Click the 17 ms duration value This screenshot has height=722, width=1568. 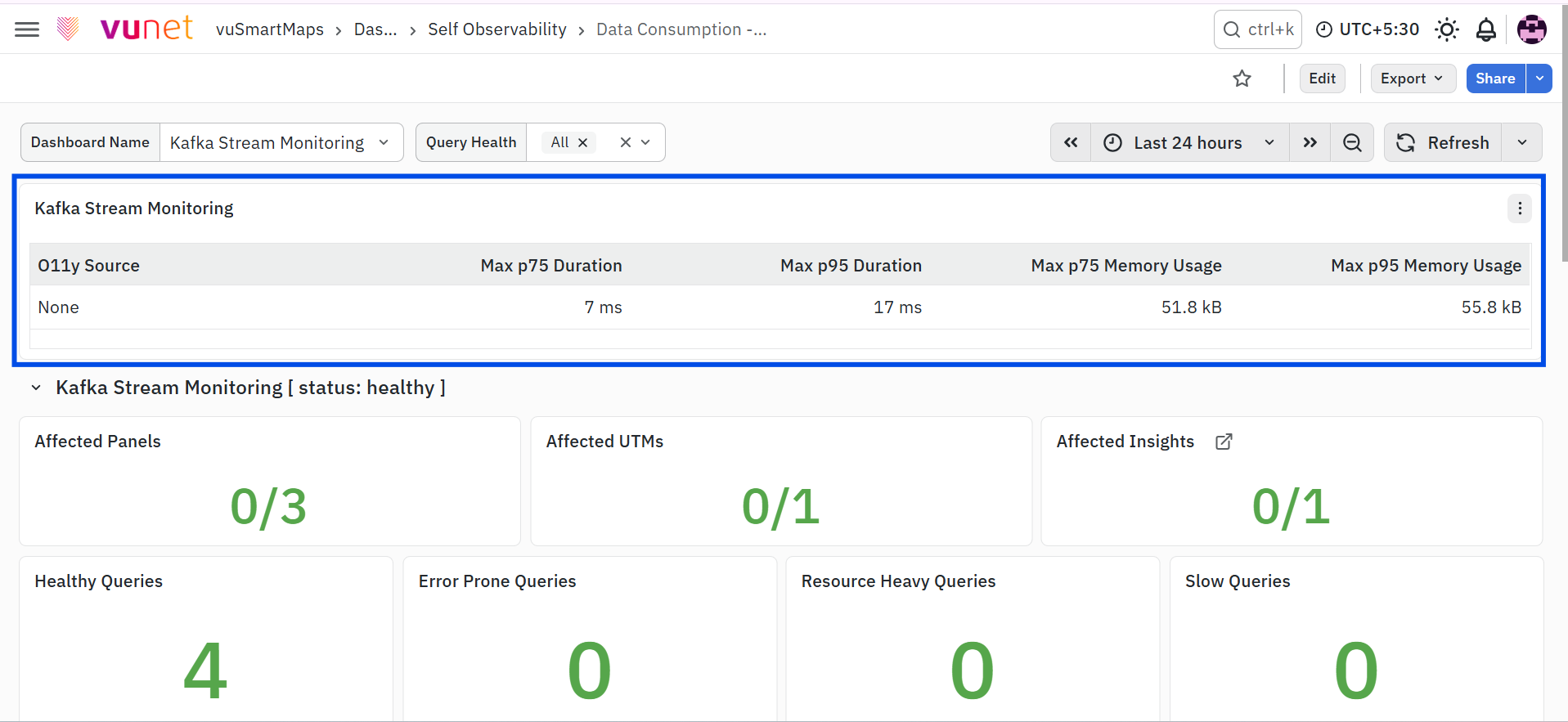tap(897, 307)
